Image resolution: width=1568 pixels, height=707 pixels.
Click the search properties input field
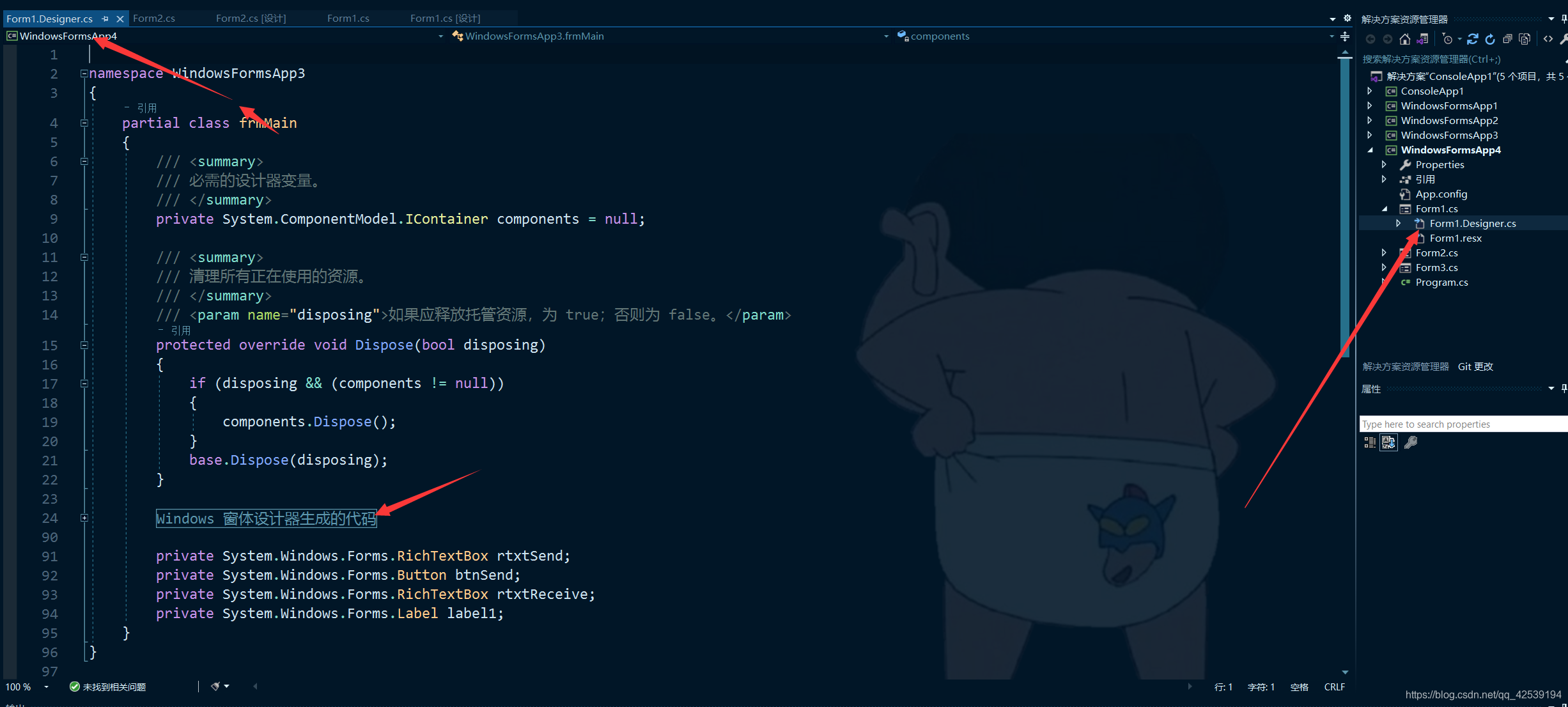[x=1463, y=424]
